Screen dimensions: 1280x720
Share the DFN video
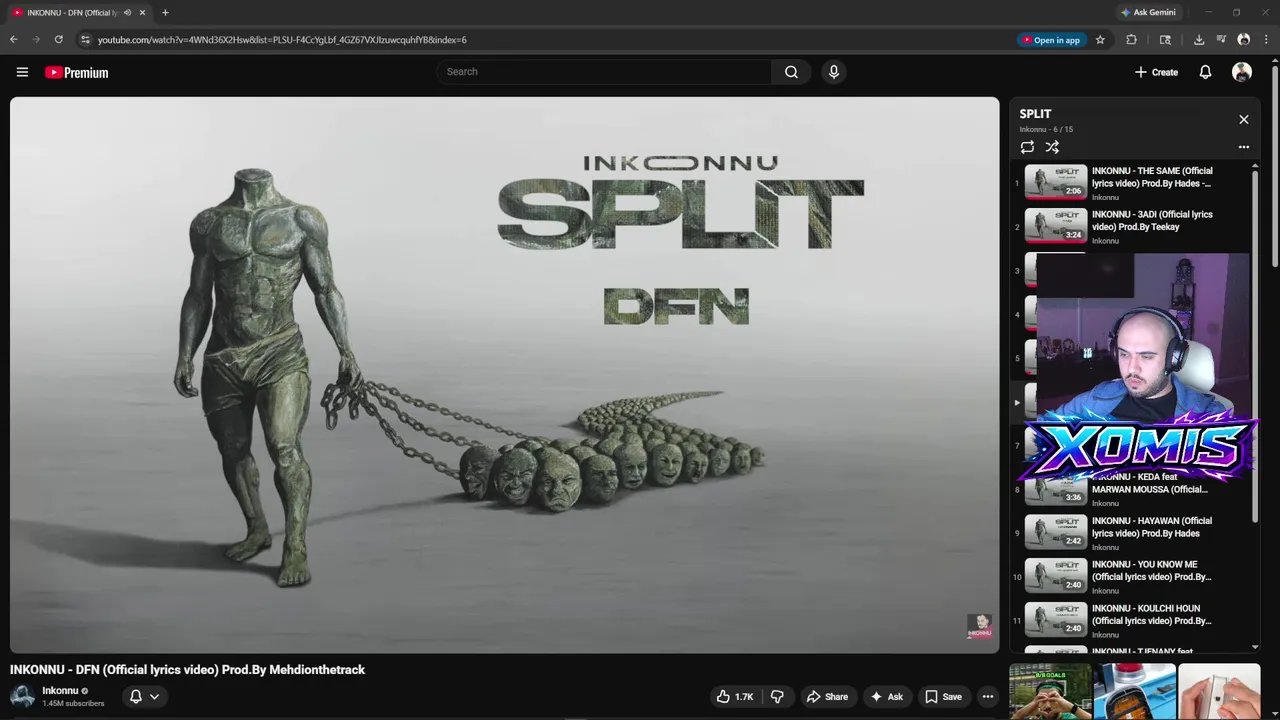tap(827, 697)
